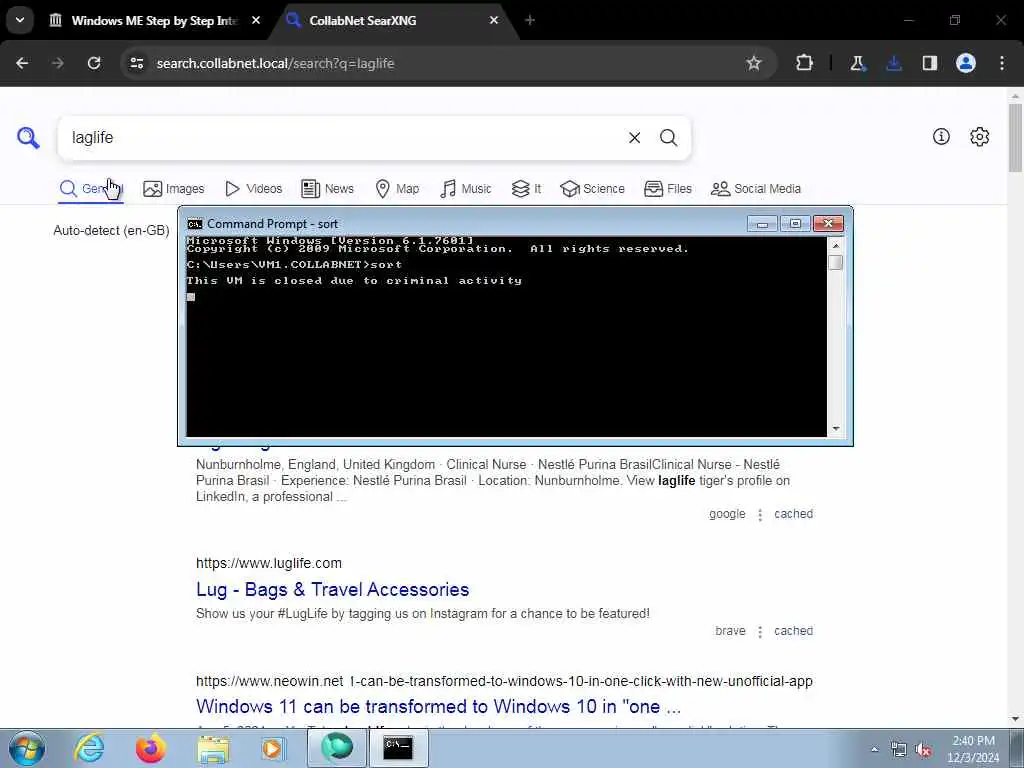
Task: Go back in browser
Action: [22, 63]
